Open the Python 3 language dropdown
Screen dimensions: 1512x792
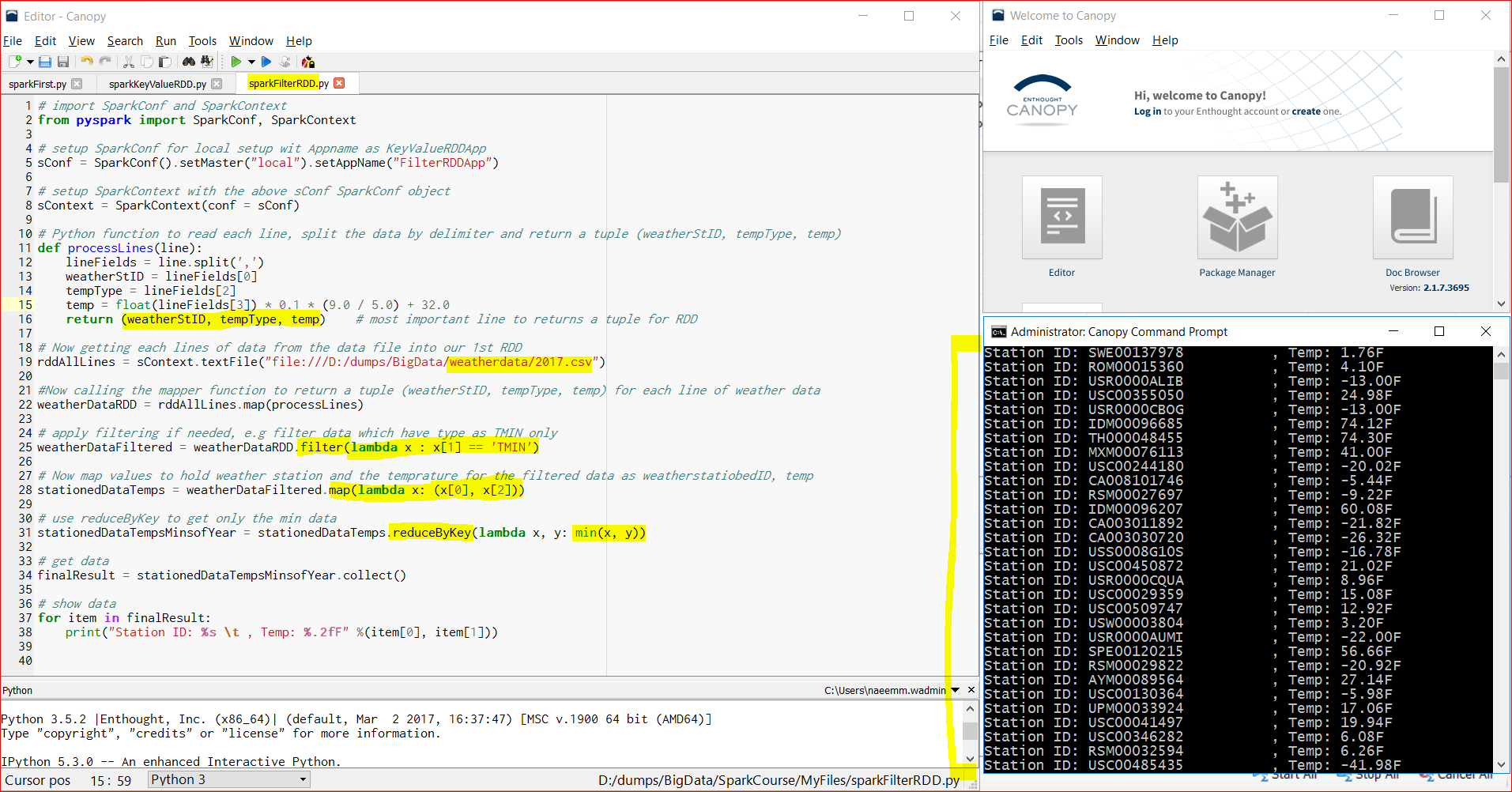pos(229,779)
